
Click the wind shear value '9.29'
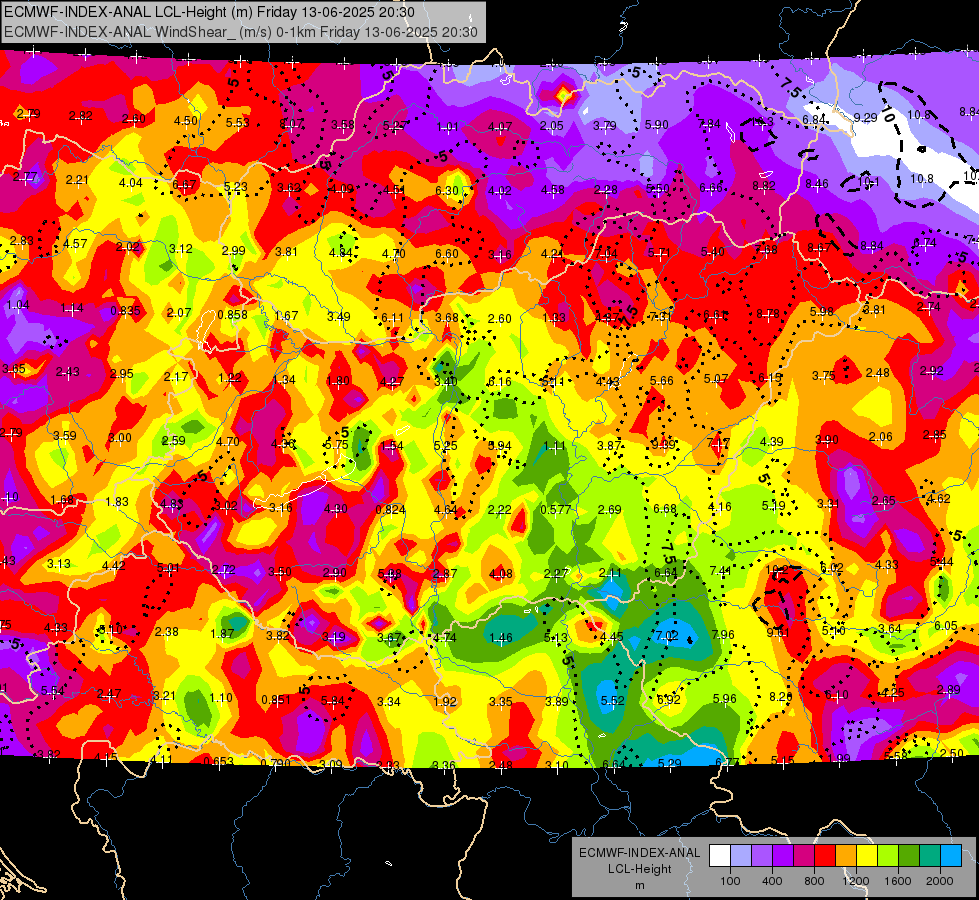tap(865, 117)
